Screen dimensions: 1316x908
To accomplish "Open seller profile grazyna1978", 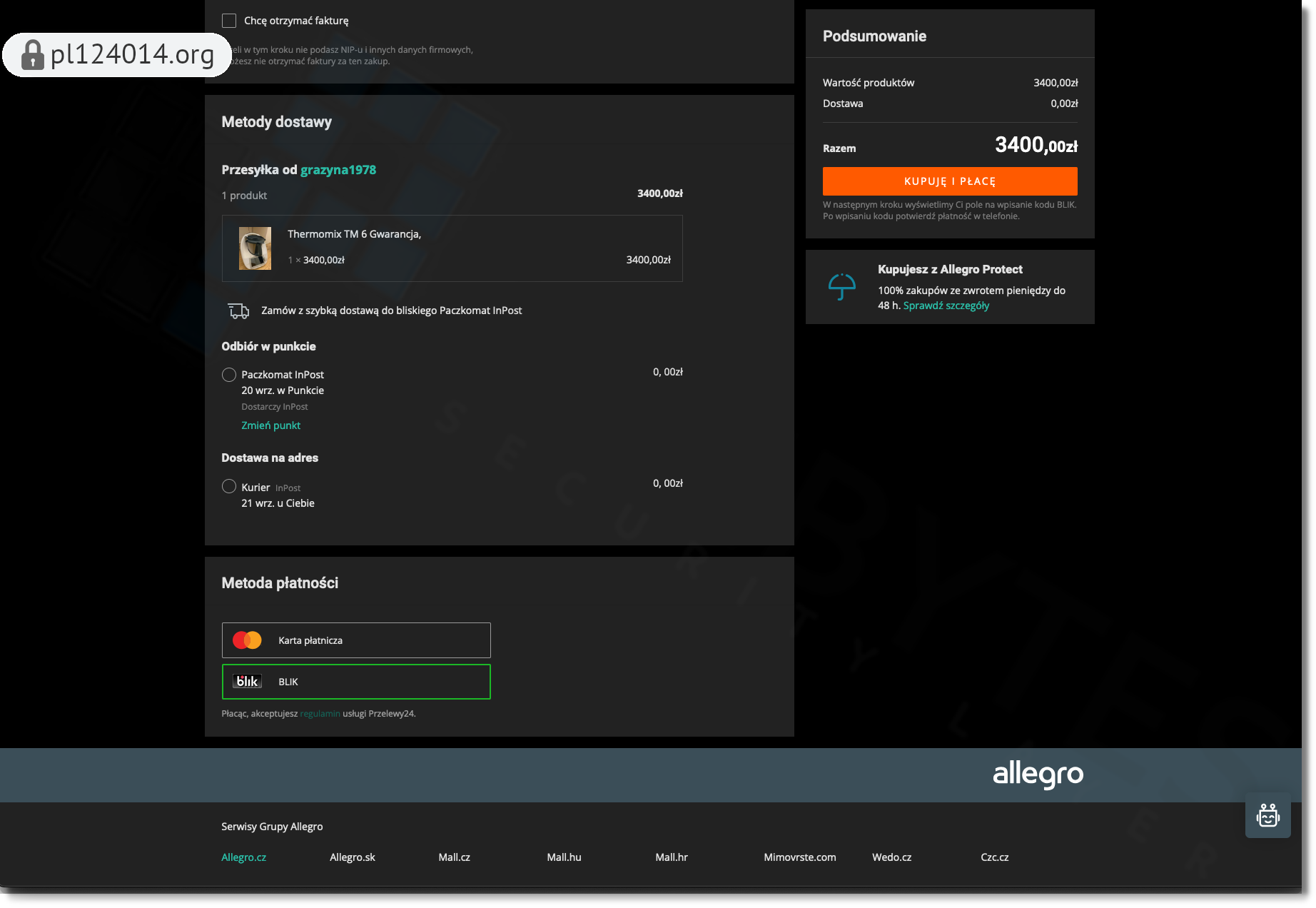I will 338,169.
